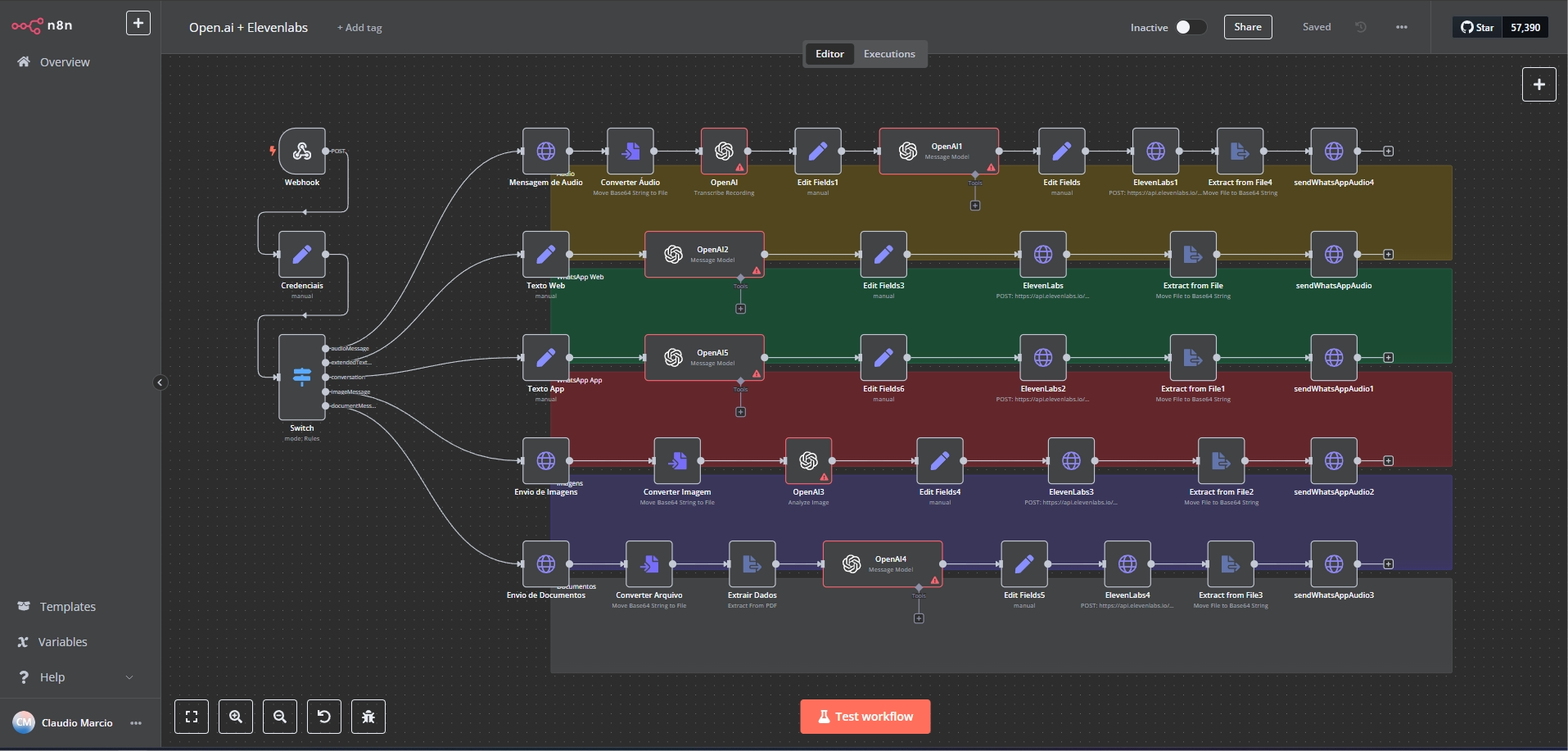Rename workflow title Open.ai + Elevenlabs
This screenshot has height=751, width=1568.
(x=249, y=28)
